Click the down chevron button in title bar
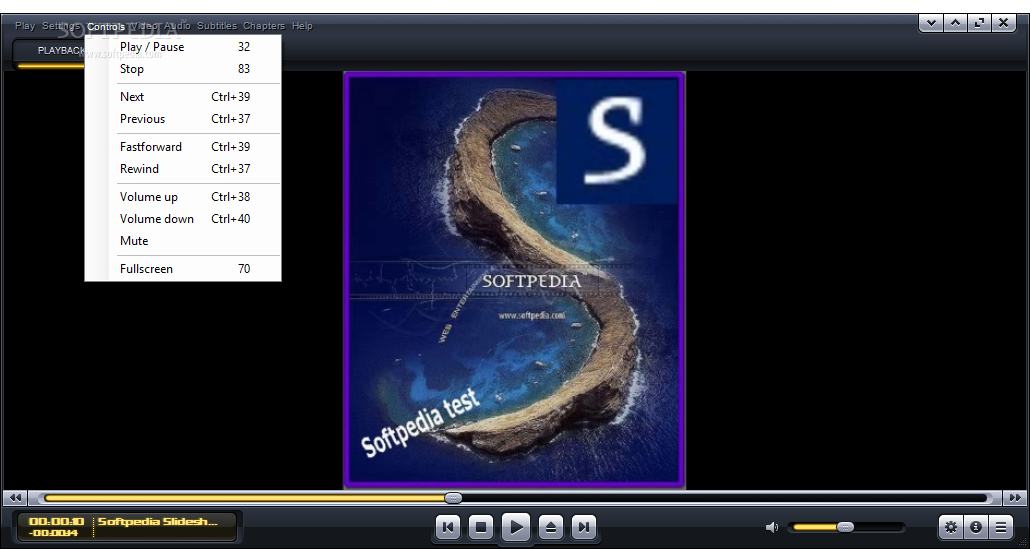 [x=931, y=24]
